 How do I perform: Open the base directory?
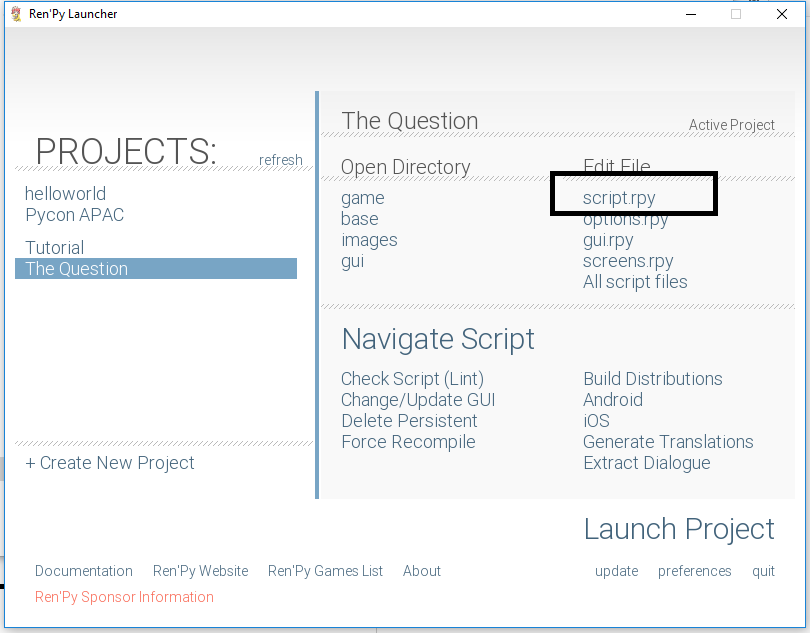[x=360, y=219]
